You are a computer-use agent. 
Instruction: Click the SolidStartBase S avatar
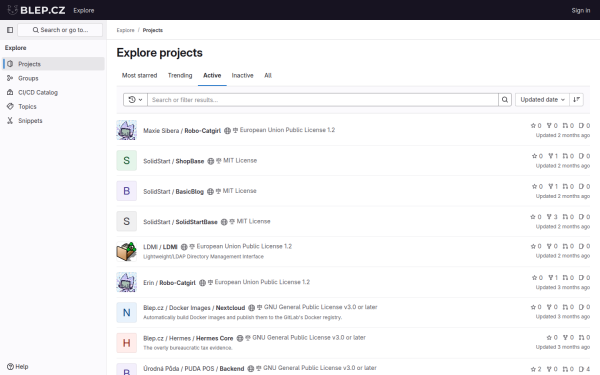(127, 221)
